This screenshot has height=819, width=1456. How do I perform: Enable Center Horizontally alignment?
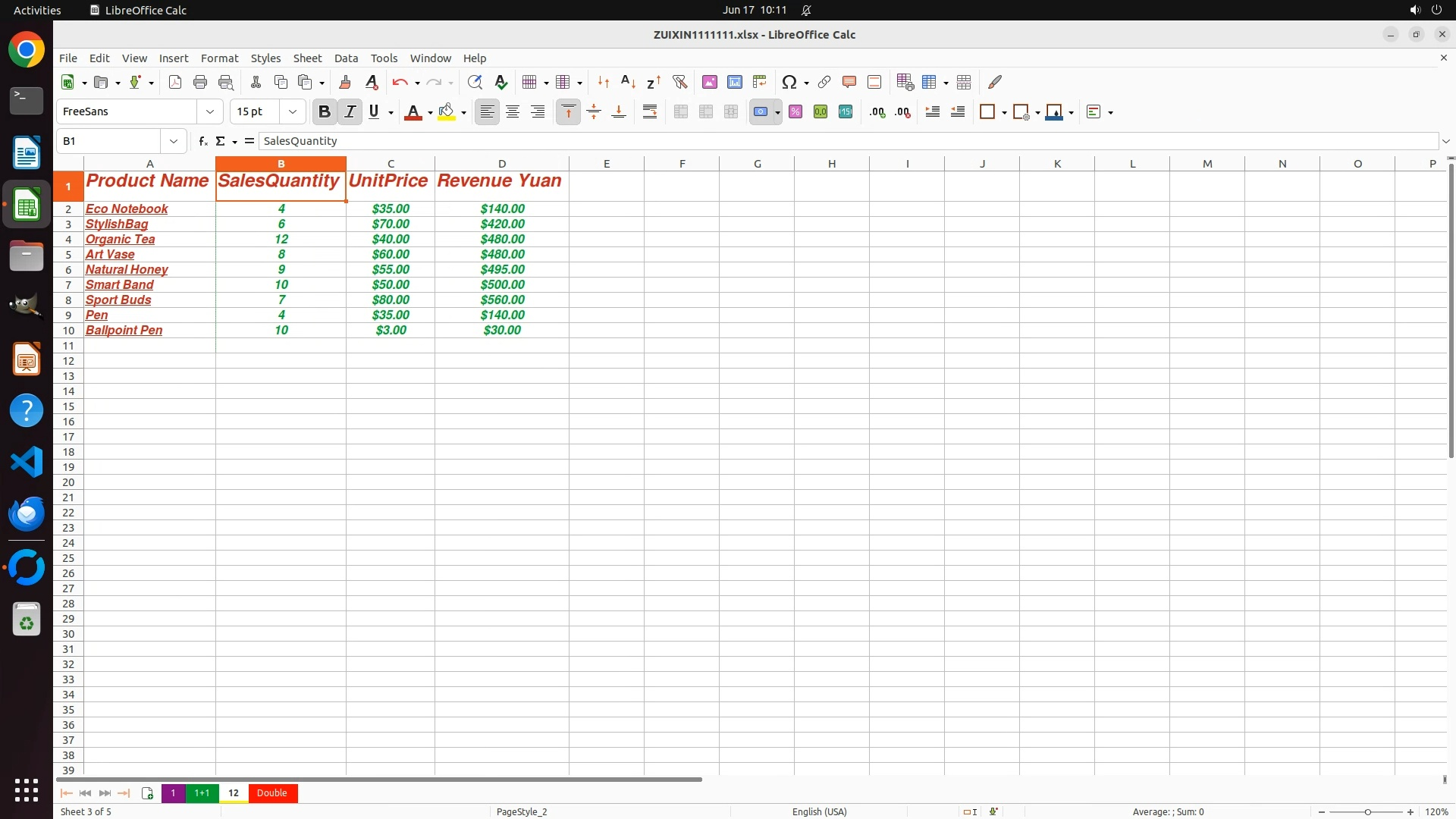[513, 111]
